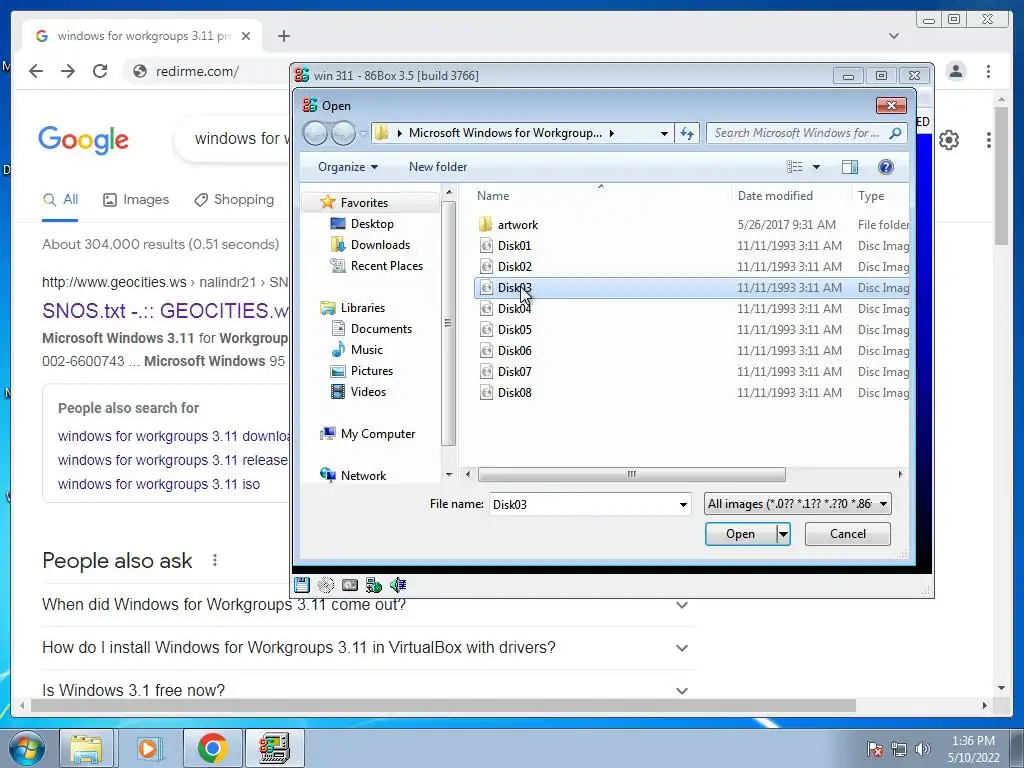
Task: Select Network in navigation pane
Action: (x=363, y=475)
